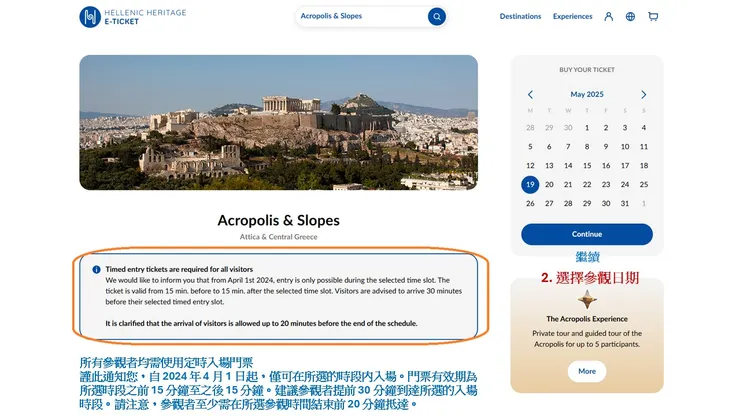Screen dimensions: 740x416
Task: Click the Attica & Central Greece subtitle
Action: pos(278,237)
